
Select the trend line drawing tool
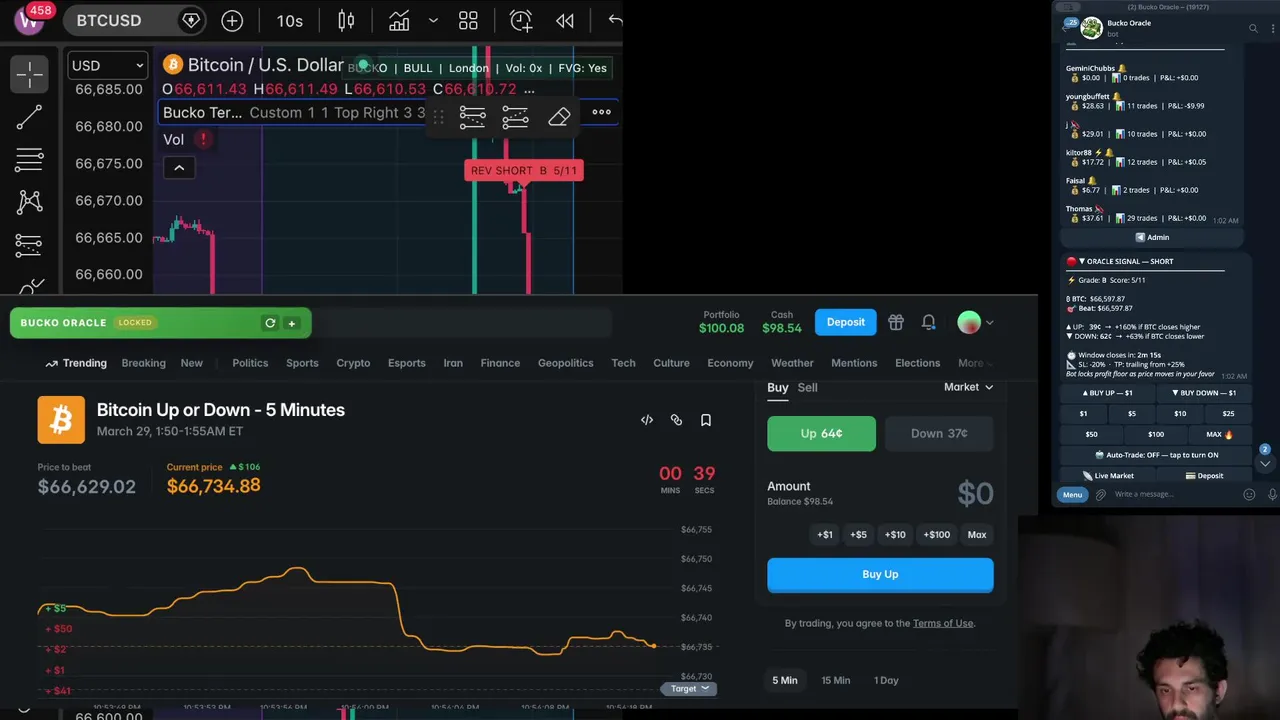(29, 118)
